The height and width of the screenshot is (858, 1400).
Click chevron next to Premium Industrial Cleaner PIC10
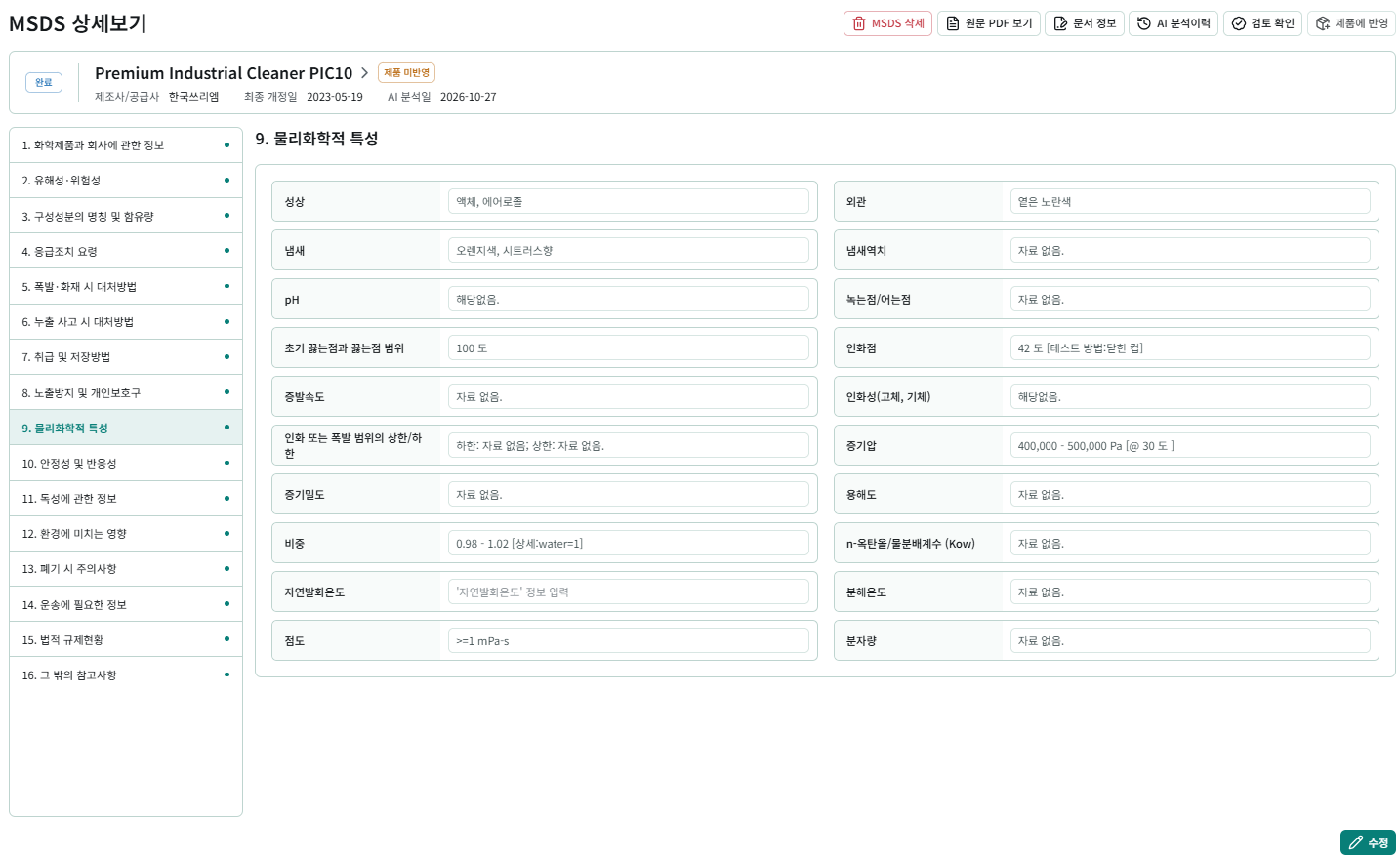pos(364,73)
